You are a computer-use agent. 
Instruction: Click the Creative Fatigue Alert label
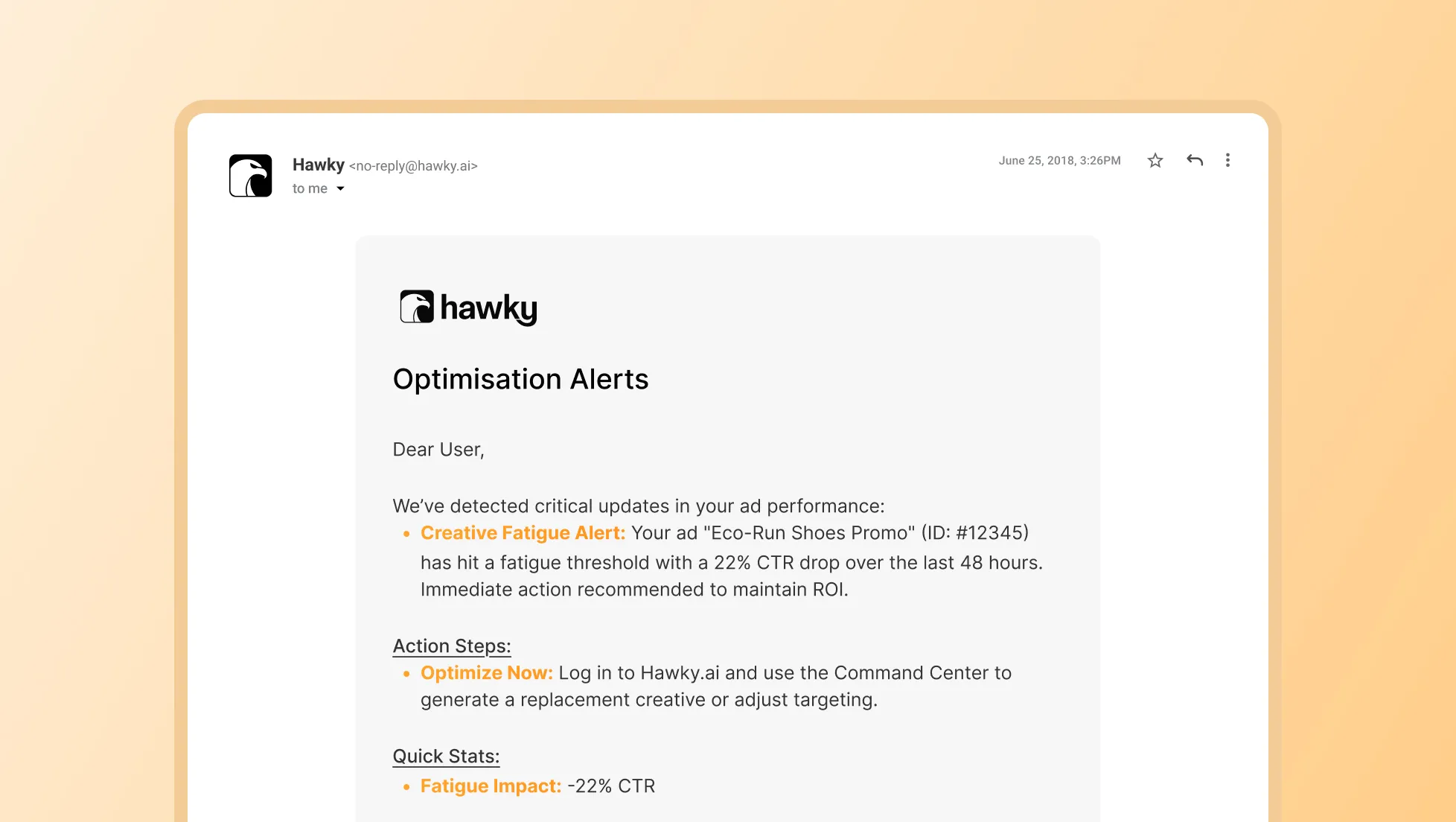pos(523,533)
